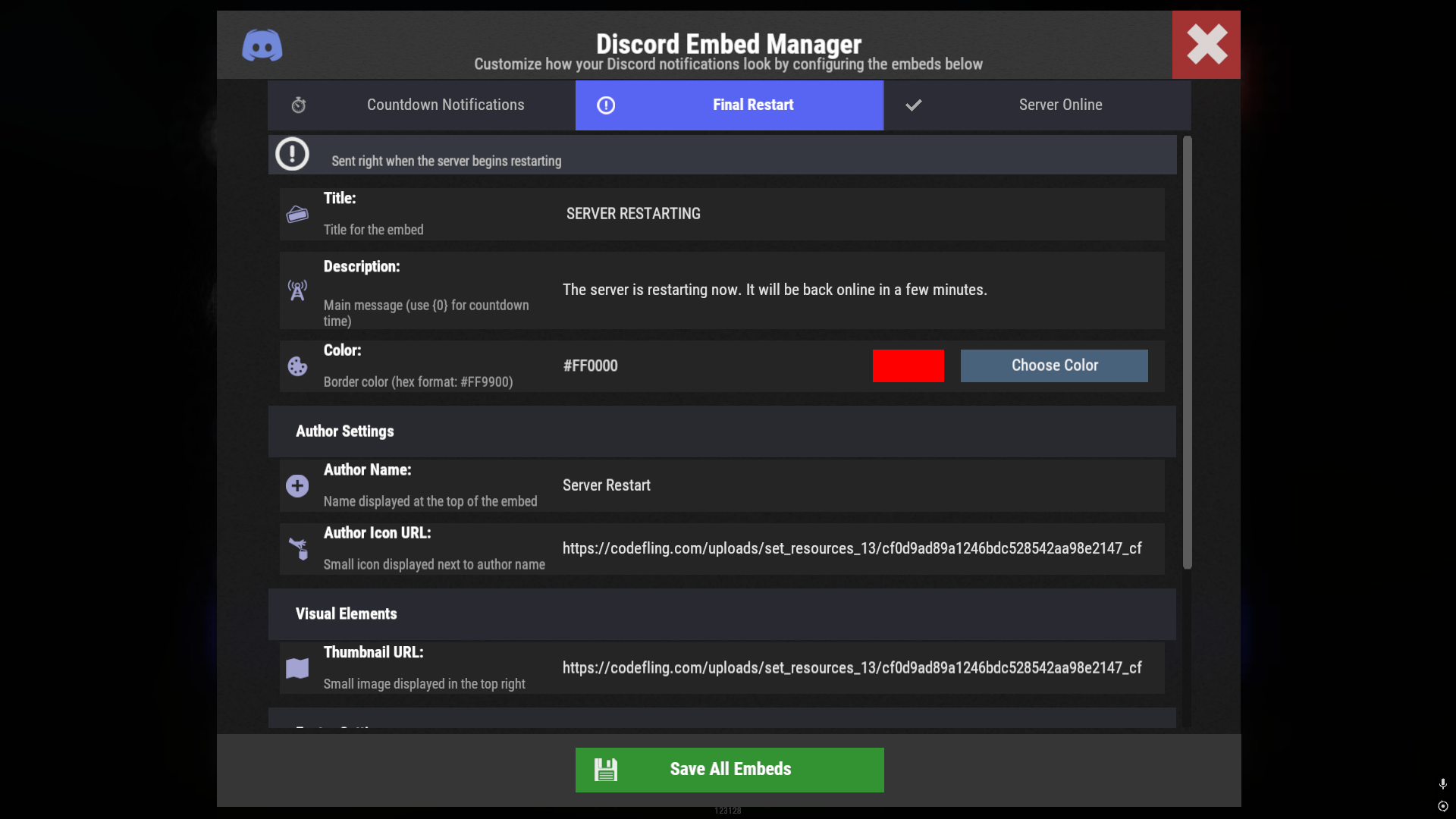Close the Discord Embed Manager
This screenshot has height=819, width=1456.
[1207, 45]
